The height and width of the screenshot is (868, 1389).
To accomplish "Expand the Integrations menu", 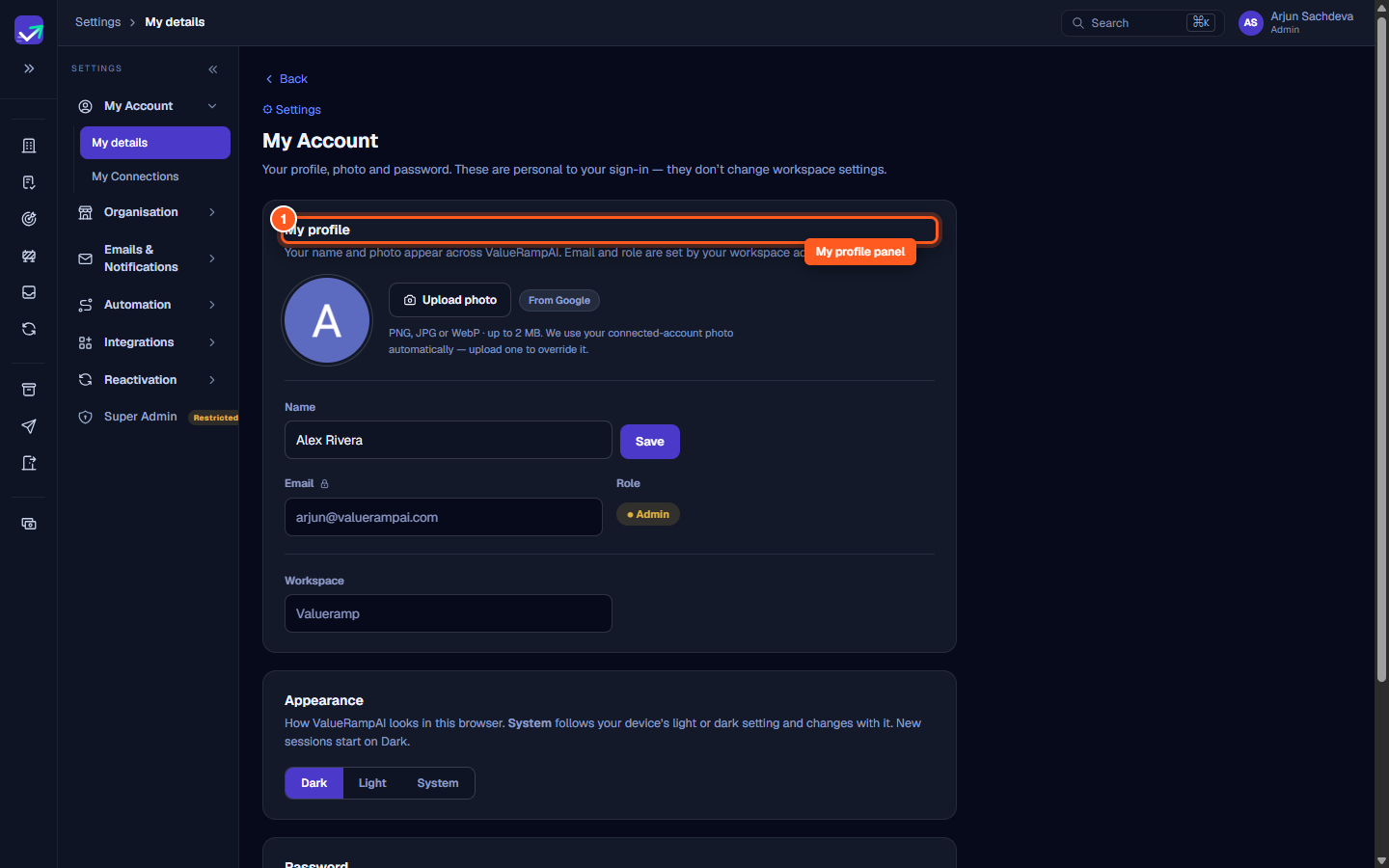I will [x=212, y=342].
